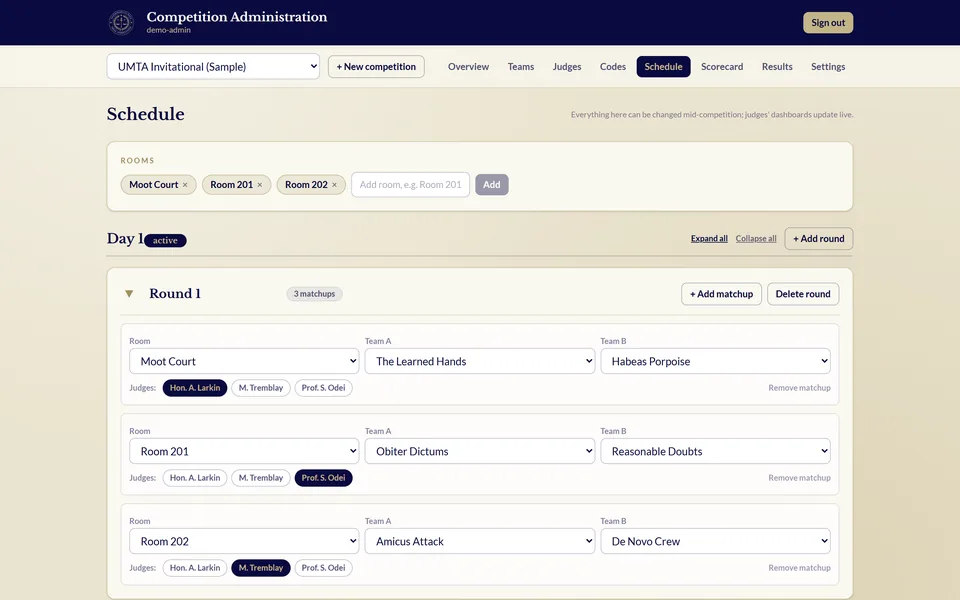Open the Room 202 room dropdown
960x600 pixels.
(244, 541)
